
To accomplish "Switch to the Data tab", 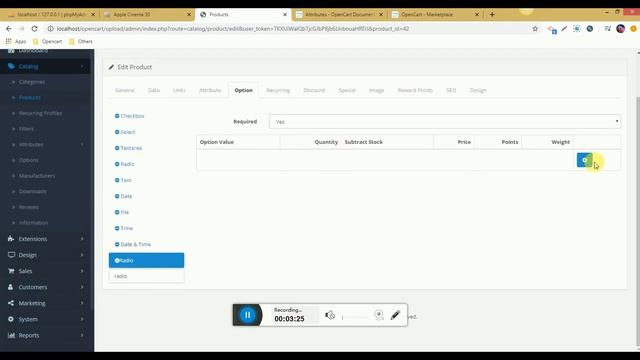I will (153, 90).
